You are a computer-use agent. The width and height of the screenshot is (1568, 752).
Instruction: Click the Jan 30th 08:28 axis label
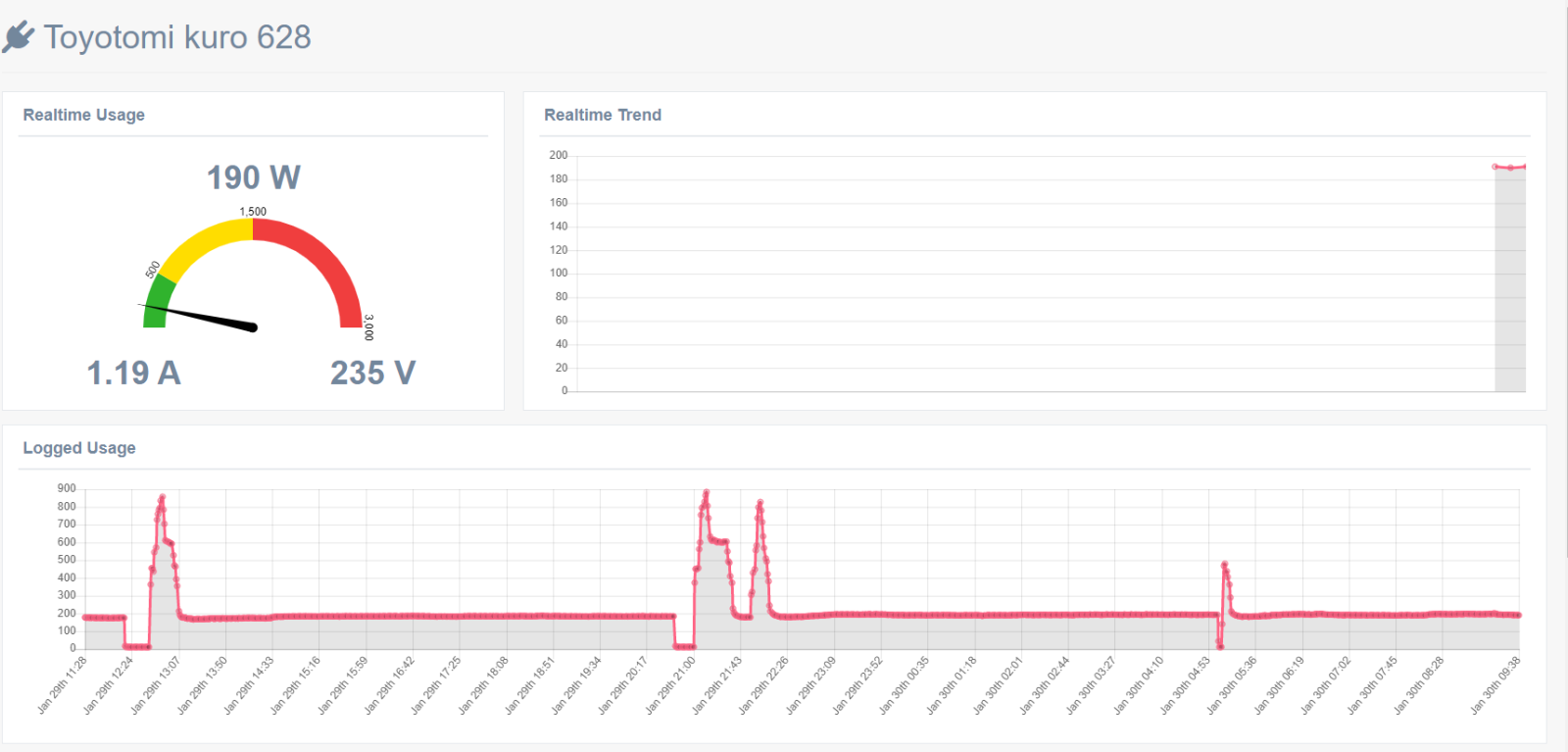[1420, 685]
